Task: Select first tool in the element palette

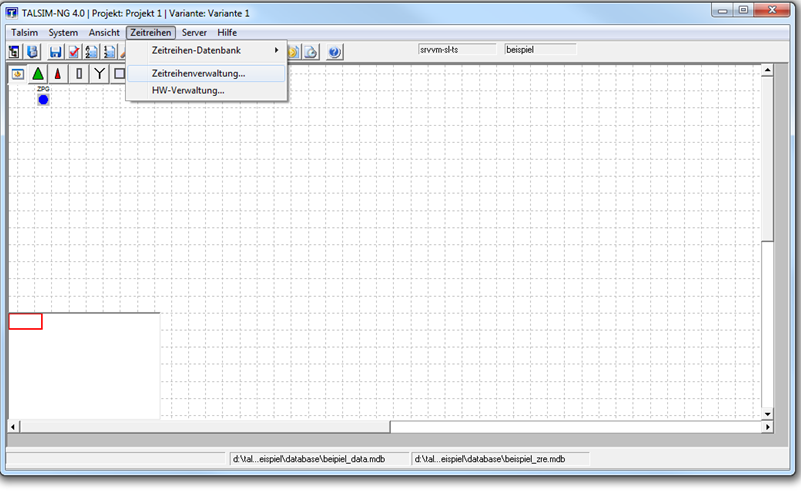Action: (x=18, y=73)
